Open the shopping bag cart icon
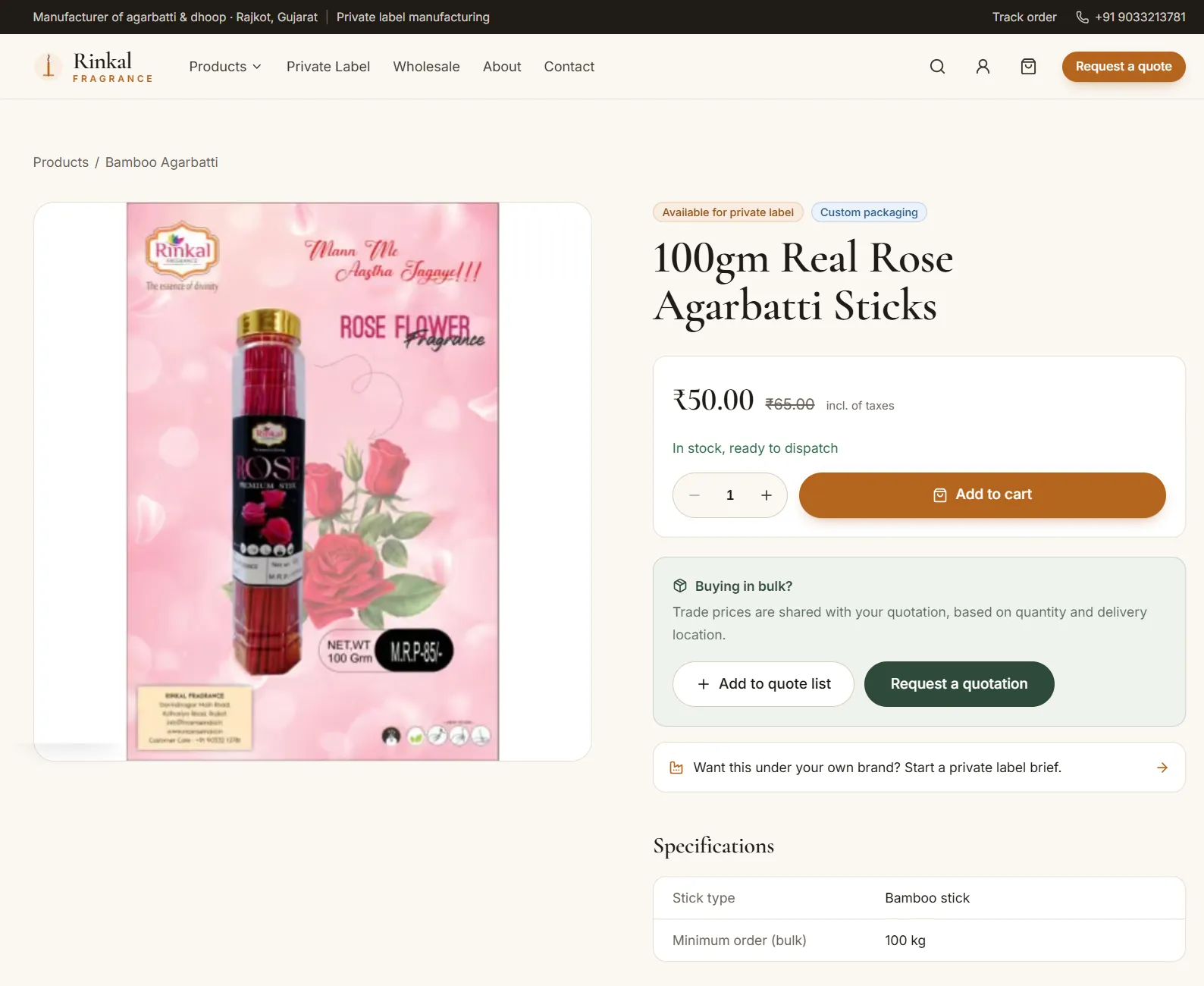 point(1028,67)
